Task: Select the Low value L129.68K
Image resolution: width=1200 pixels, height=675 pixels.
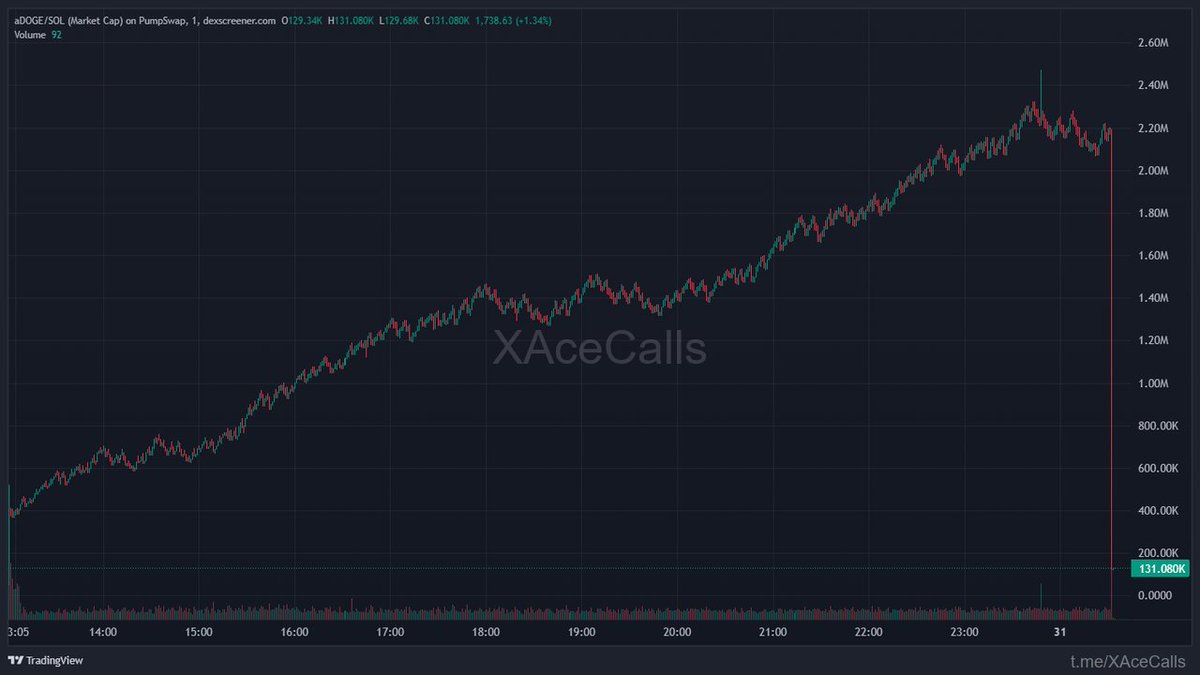Action: (x=401, y=20)
